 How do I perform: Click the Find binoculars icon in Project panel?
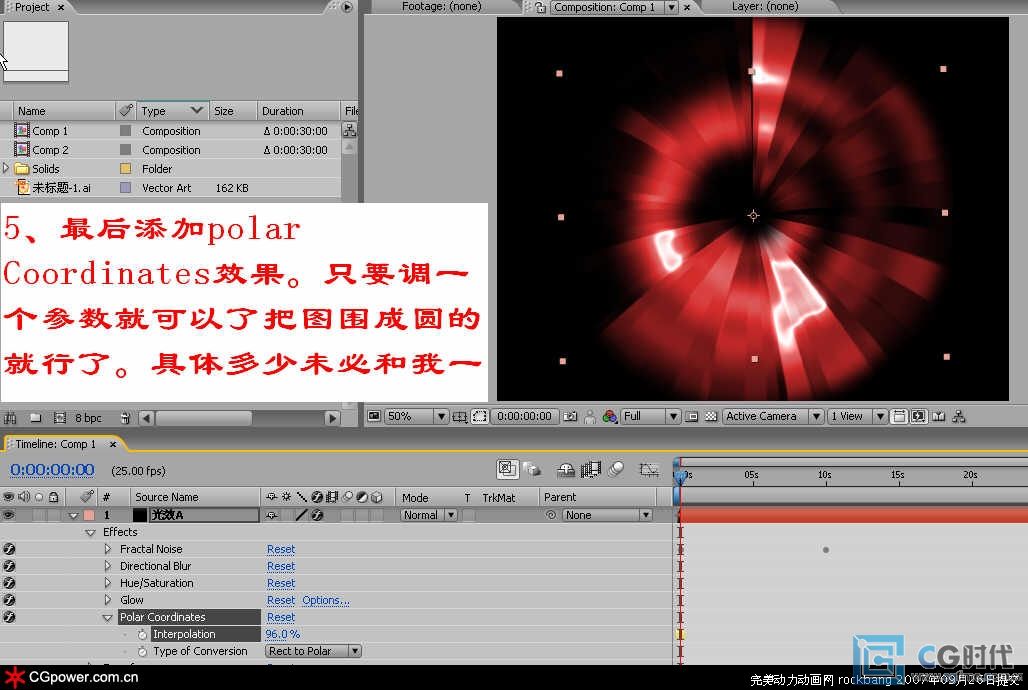point(11,417)
